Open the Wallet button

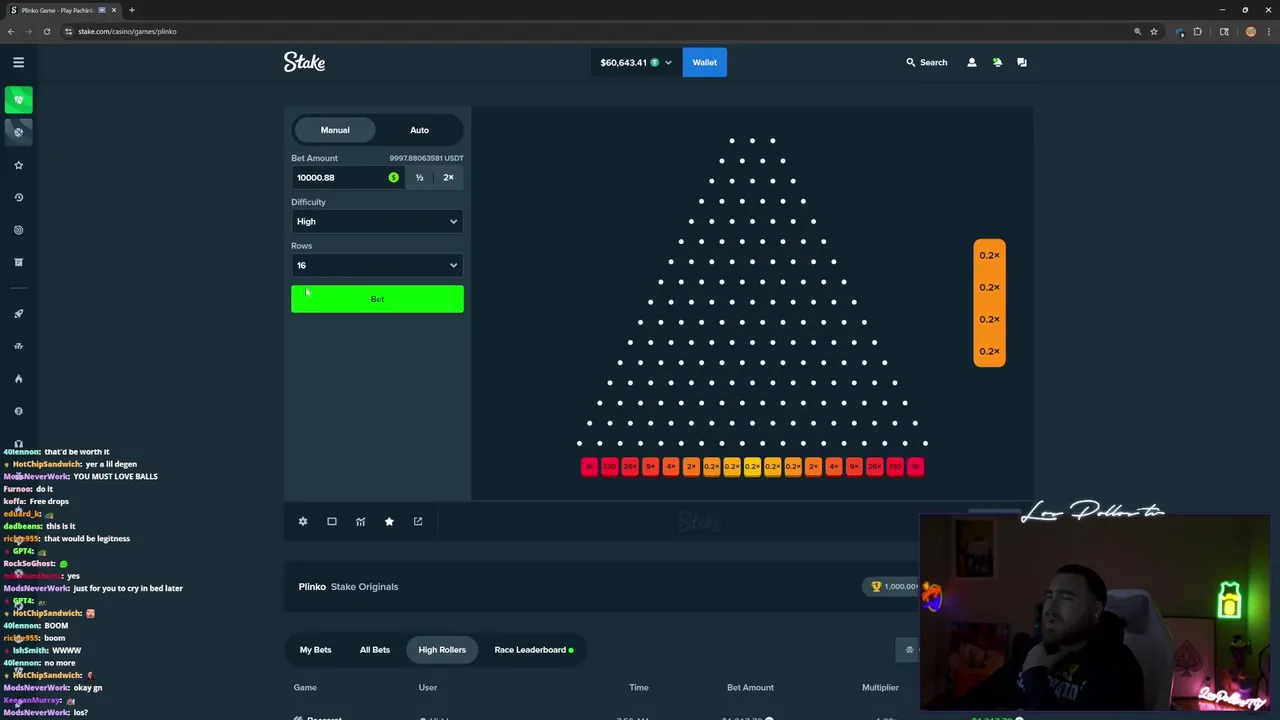(705, 62)
